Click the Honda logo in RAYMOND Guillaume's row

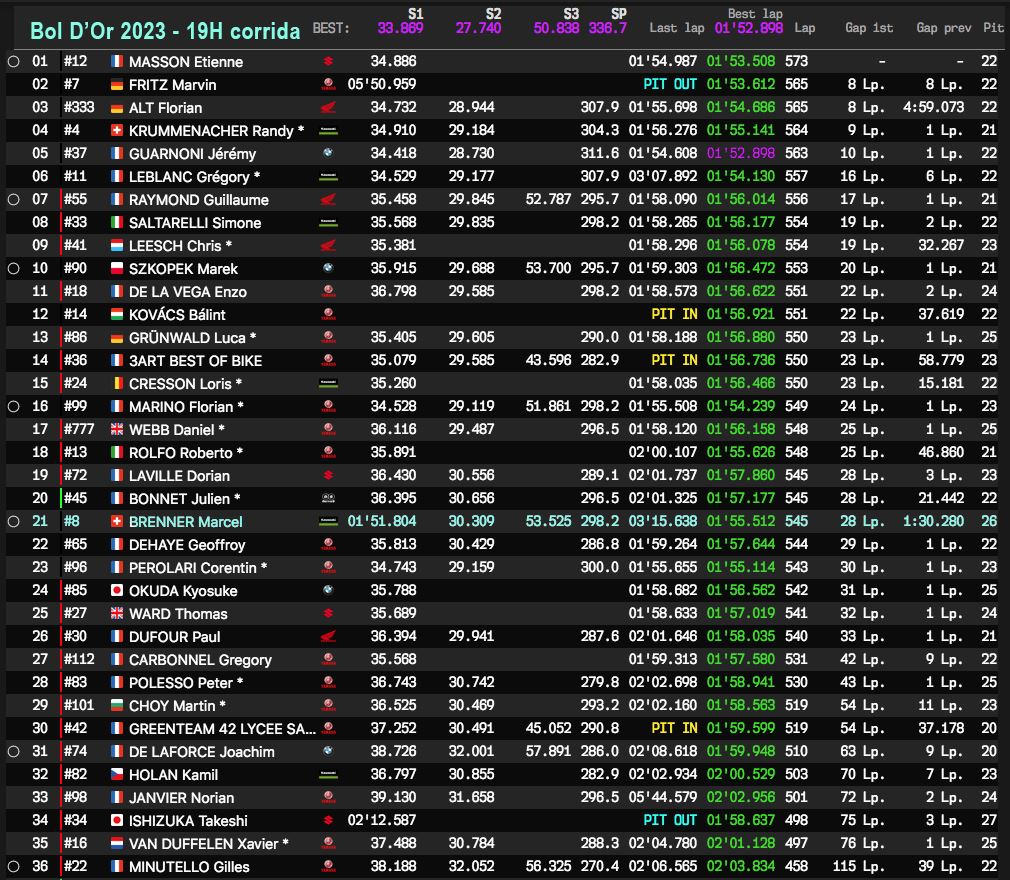[329, 200]
